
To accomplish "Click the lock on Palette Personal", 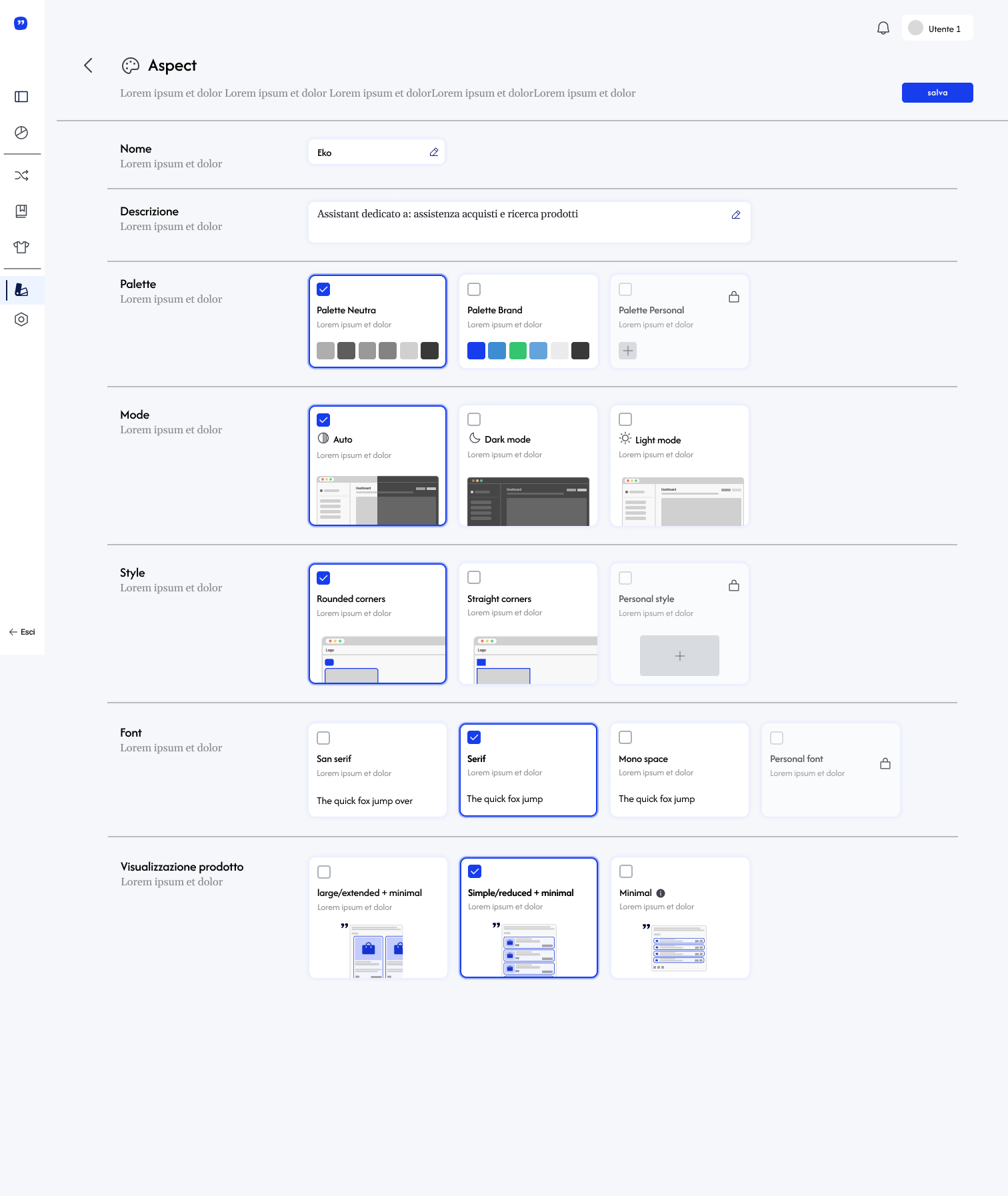I will [734, 297].
